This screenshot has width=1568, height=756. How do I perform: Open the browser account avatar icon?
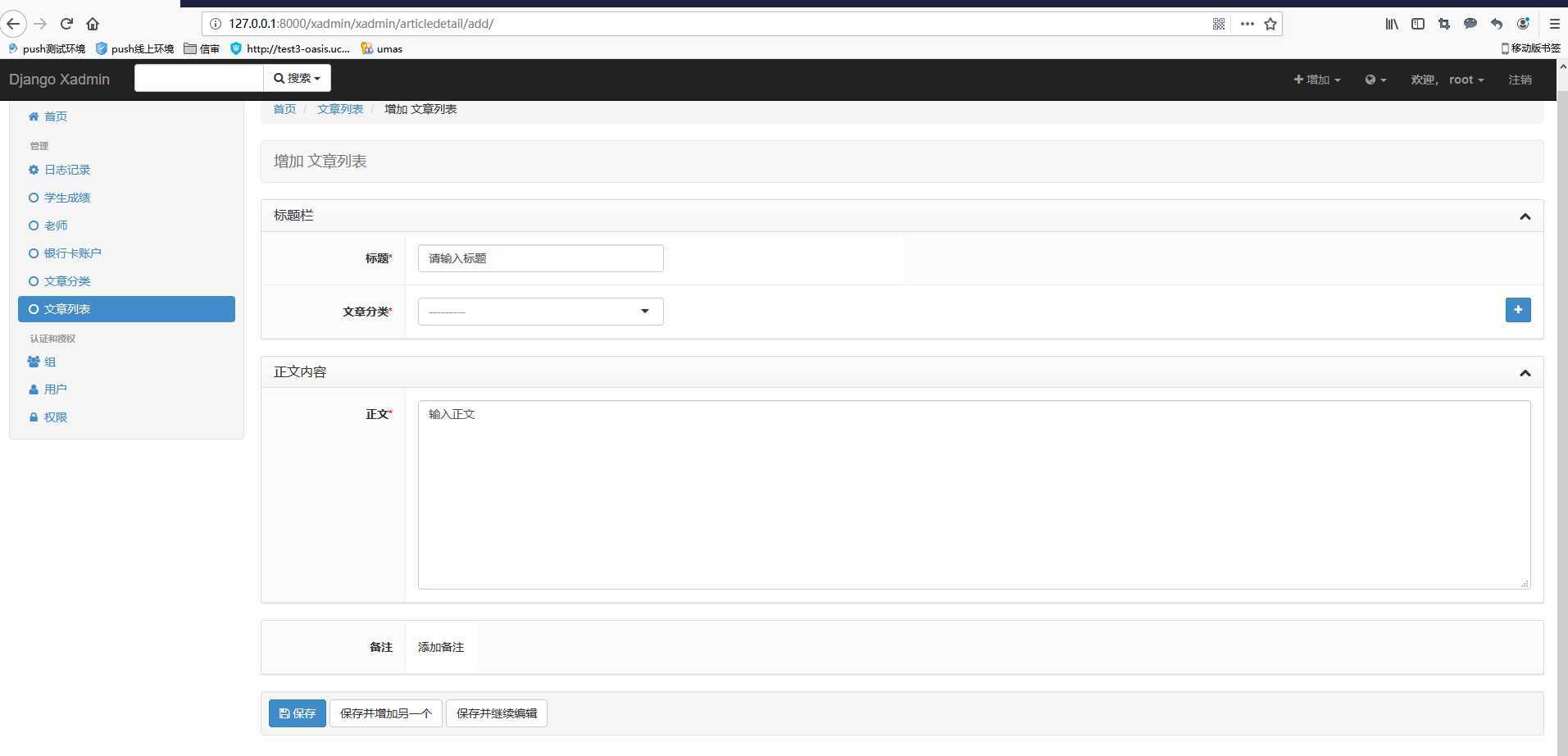[x=1523, y=24]
